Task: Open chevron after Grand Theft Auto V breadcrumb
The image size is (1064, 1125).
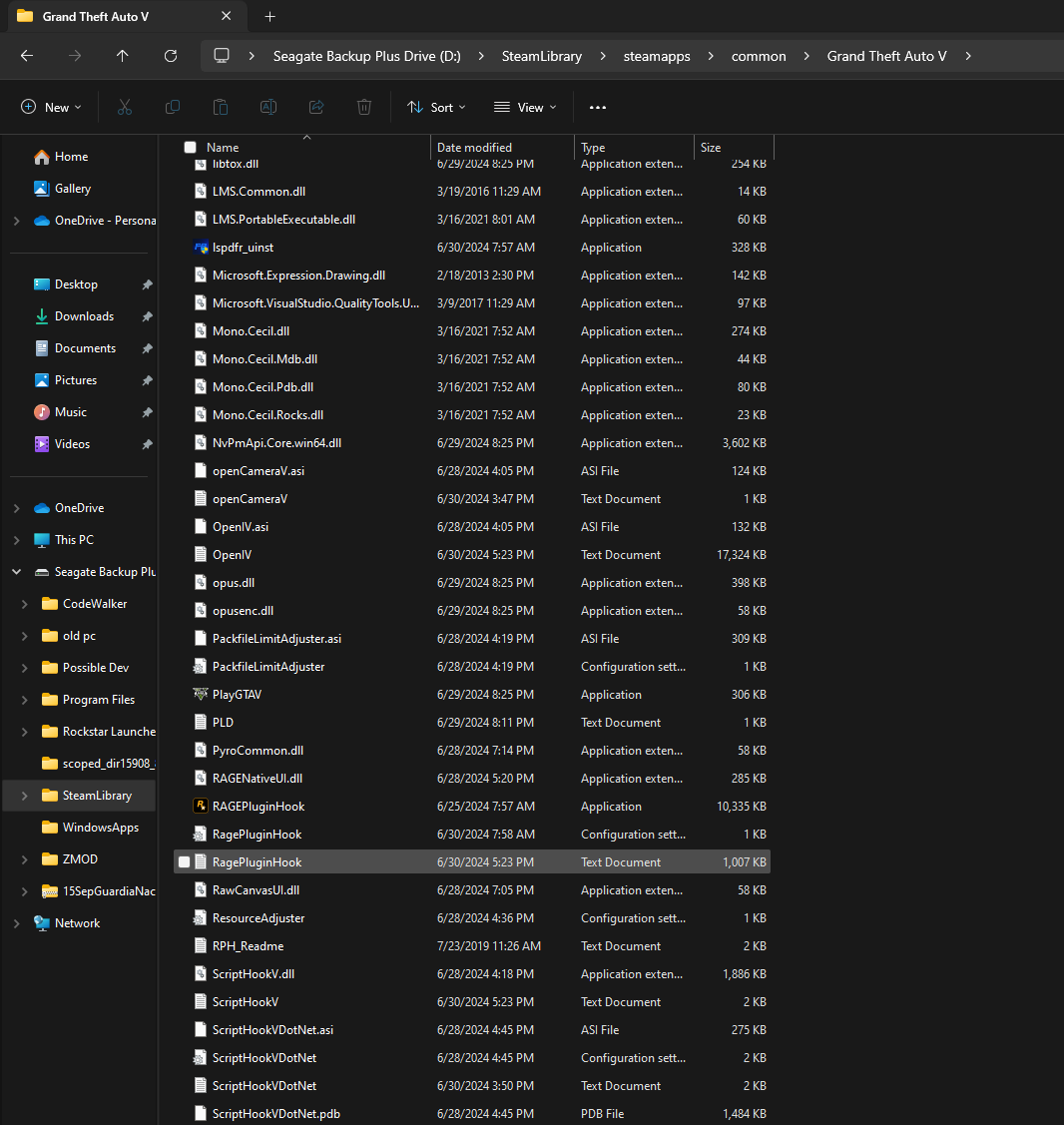Action: click(968, 56)
